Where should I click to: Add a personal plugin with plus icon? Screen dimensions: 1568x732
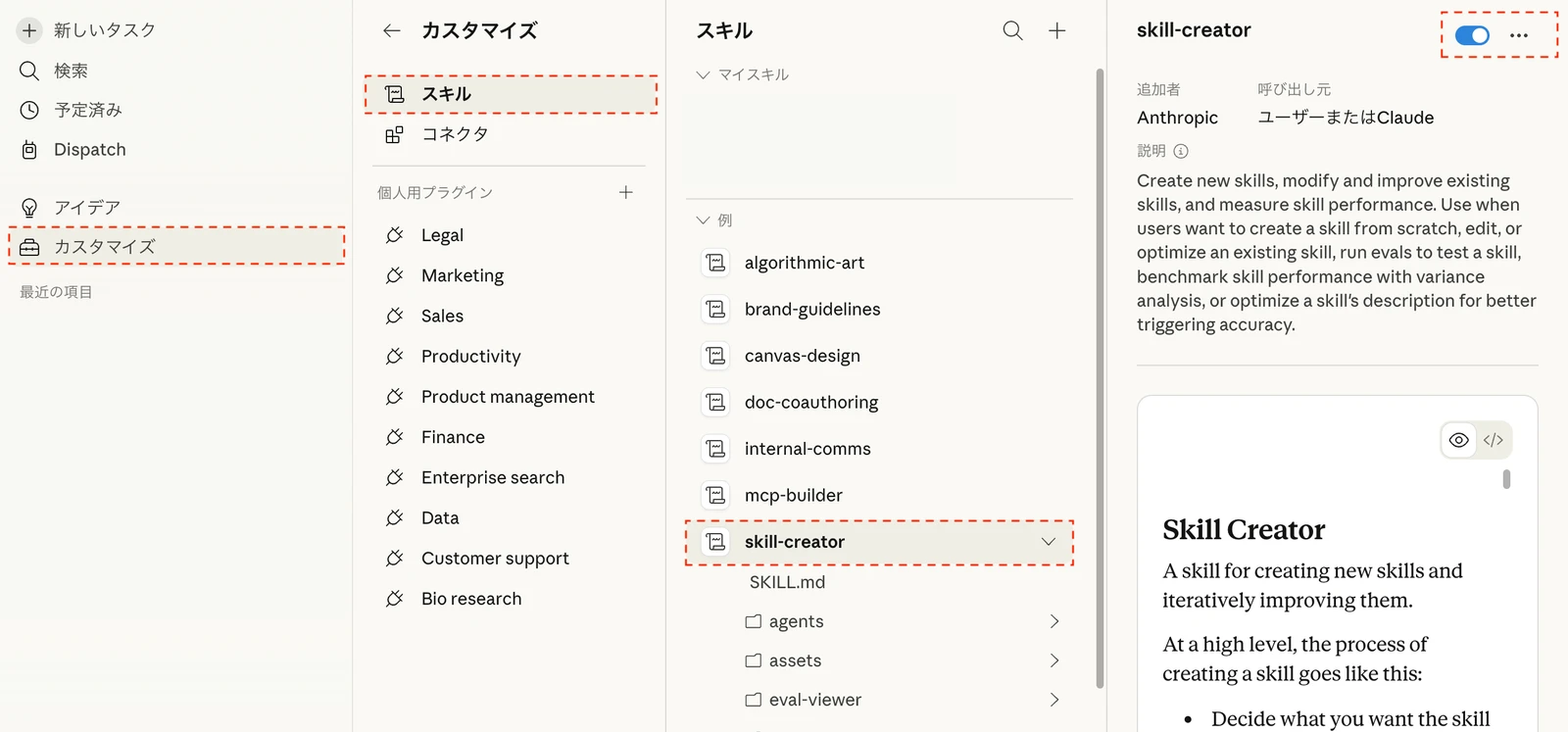(x=625, y=192)
